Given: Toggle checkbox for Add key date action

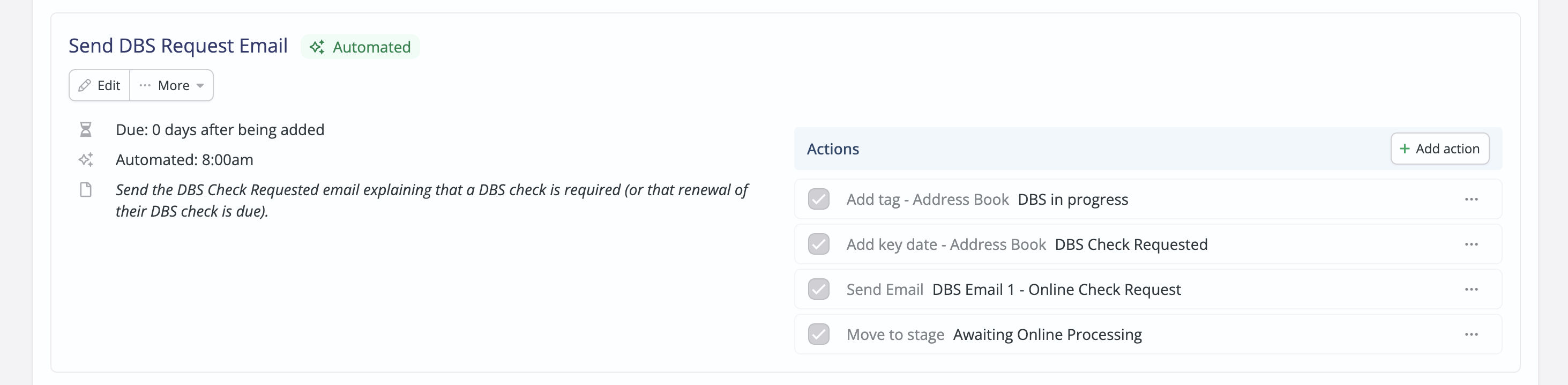Looking at the screenshot, I should [818, 245].
